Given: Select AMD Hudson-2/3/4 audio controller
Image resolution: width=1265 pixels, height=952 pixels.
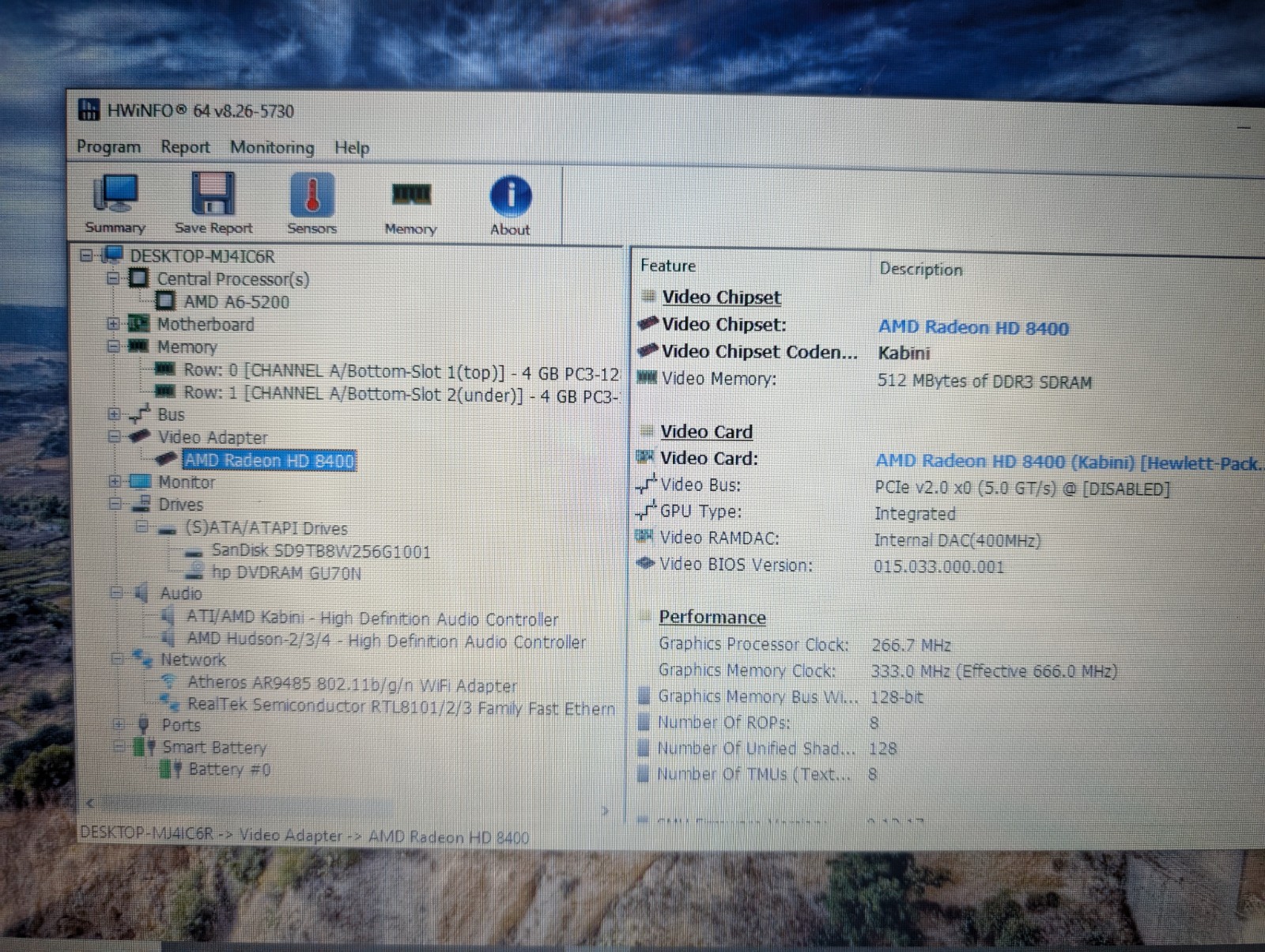Looking at the screenshot, I should pyautogui.click(x=386, y=640).
